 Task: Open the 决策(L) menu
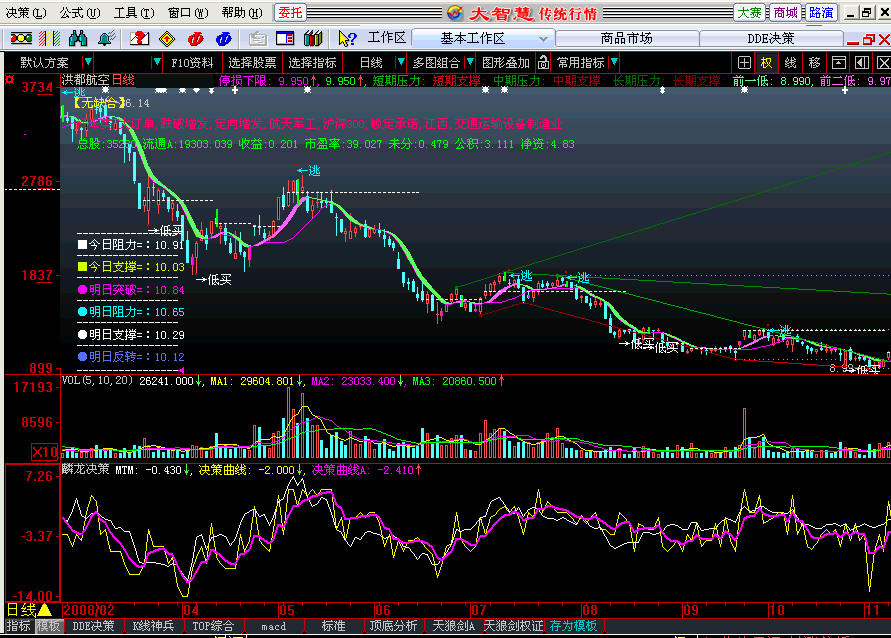(26, 12)
